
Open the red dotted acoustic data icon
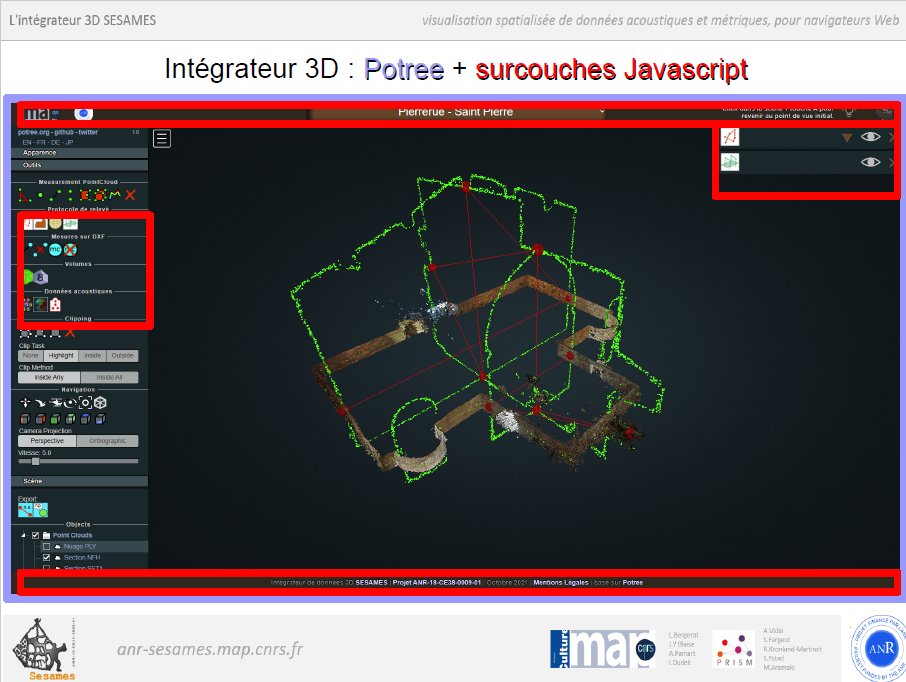point(55,305)
